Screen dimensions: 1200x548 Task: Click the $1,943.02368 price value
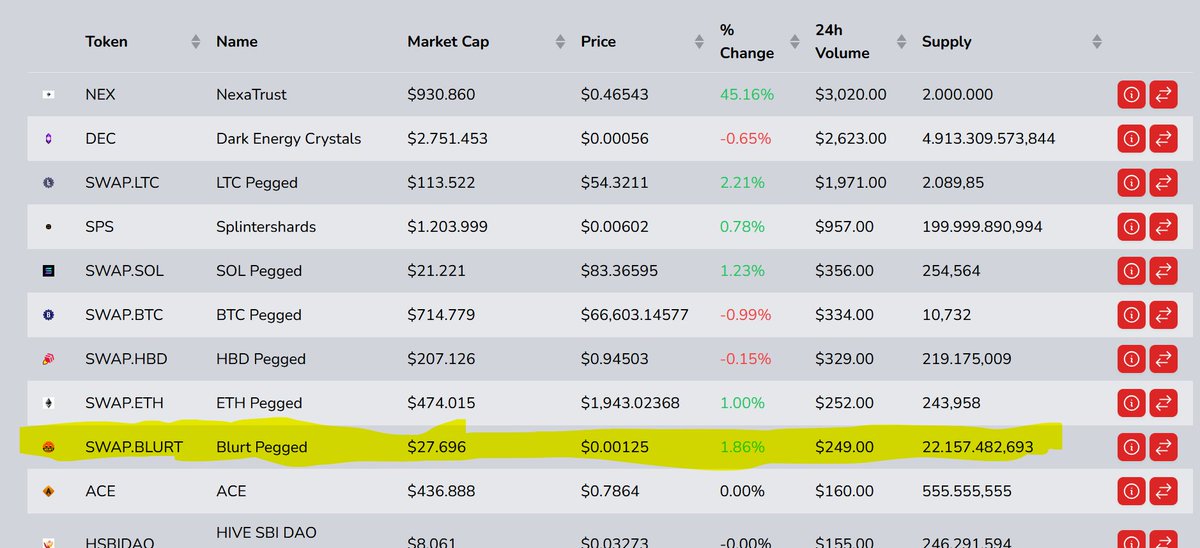click(630, 403)
